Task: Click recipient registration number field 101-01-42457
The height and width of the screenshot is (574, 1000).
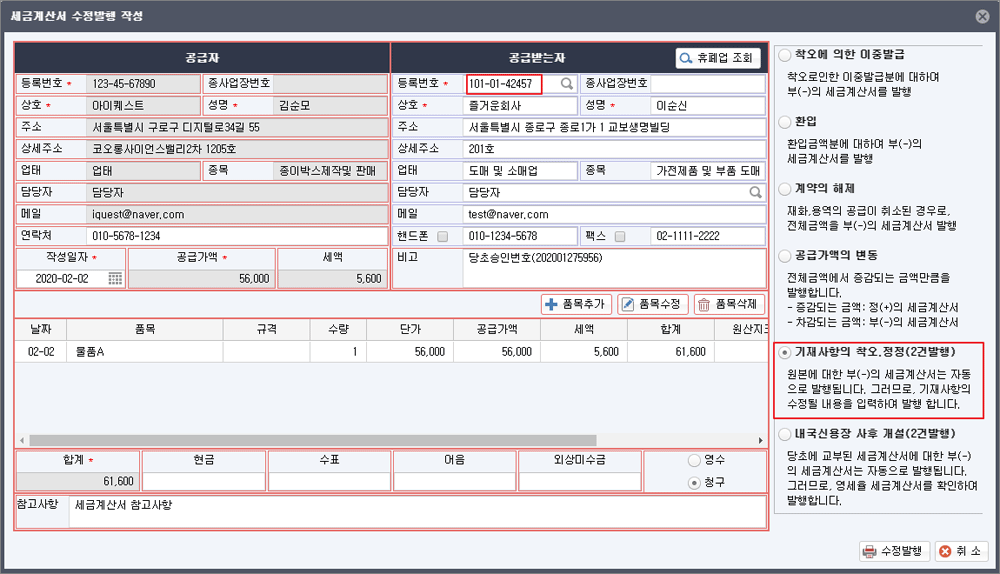Action: coord(504,84)
